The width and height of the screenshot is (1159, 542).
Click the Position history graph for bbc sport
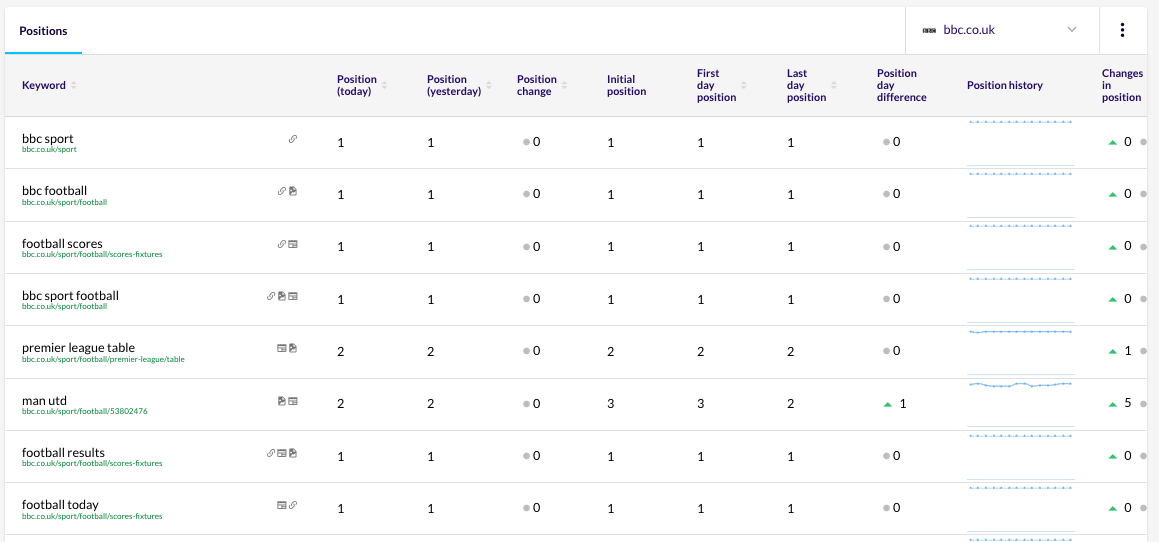click(x=1021, y=142)
